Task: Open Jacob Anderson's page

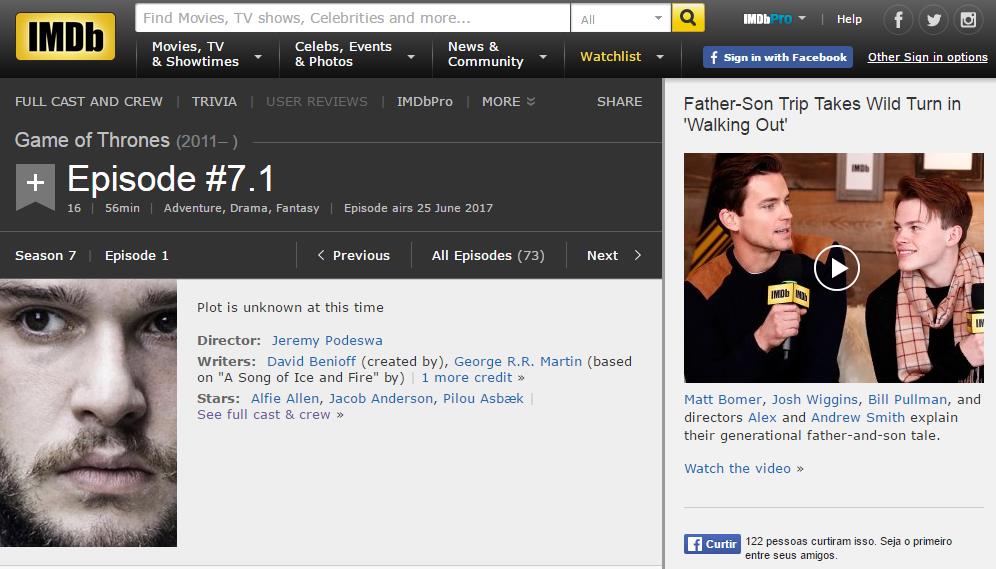Action: 381,398
